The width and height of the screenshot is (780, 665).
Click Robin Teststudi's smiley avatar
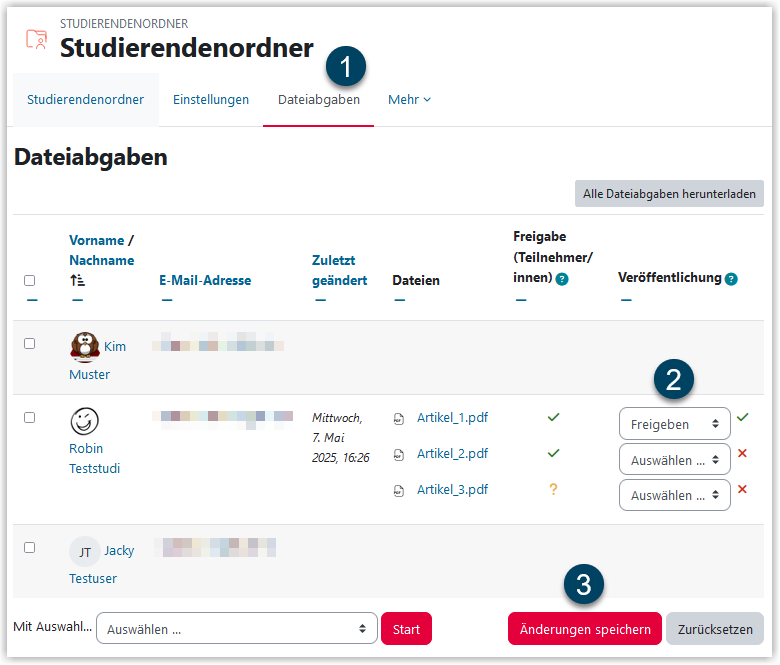[85, 421]
